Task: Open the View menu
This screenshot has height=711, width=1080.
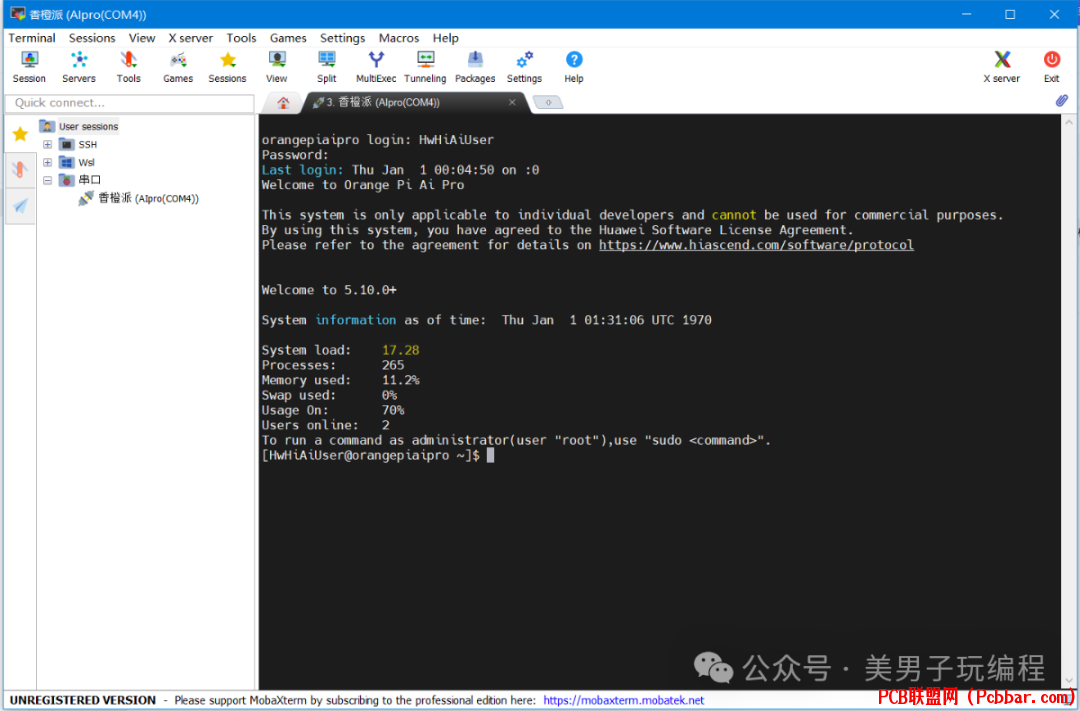Action: pyautogui.click(x=142, y=38)
